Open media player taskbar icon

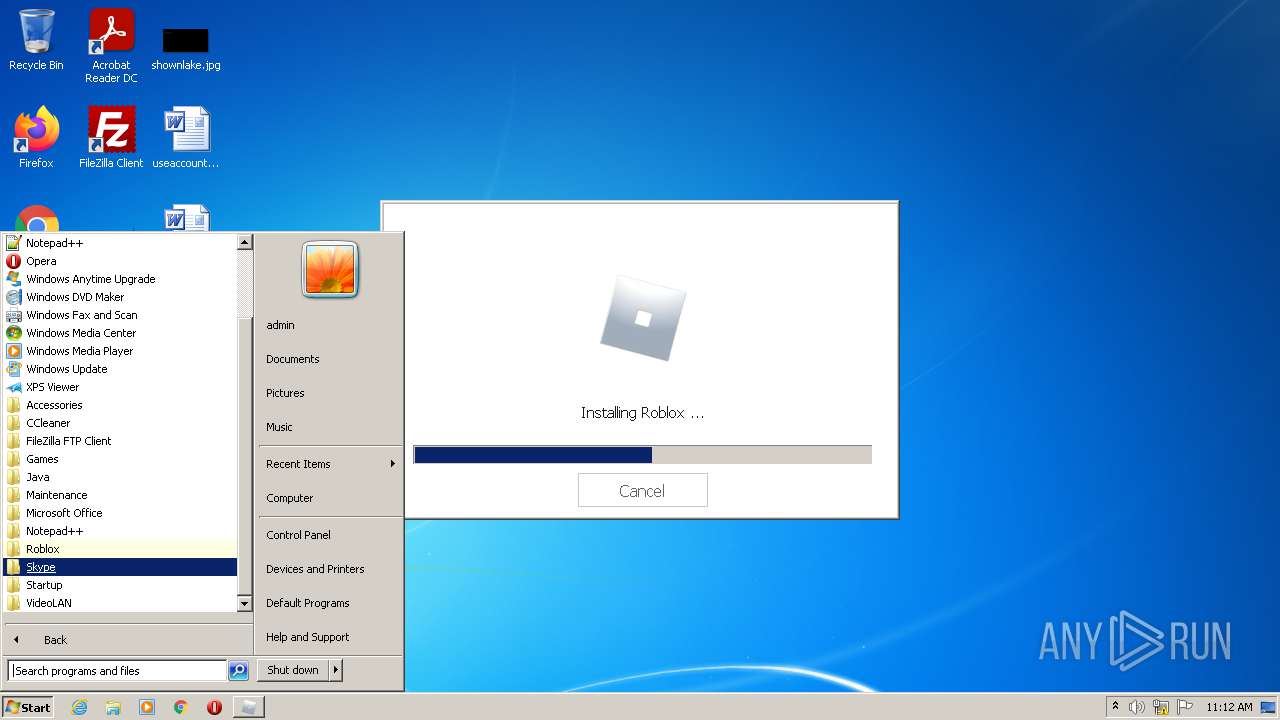147,707
